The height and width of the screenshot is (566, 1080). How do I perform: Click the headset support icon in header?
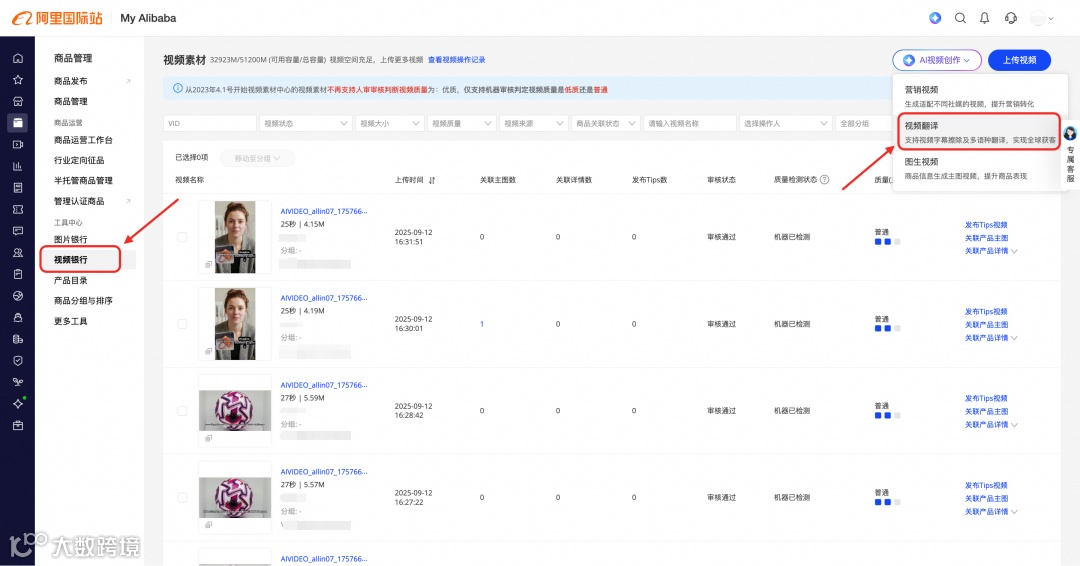click(1010, 18)
